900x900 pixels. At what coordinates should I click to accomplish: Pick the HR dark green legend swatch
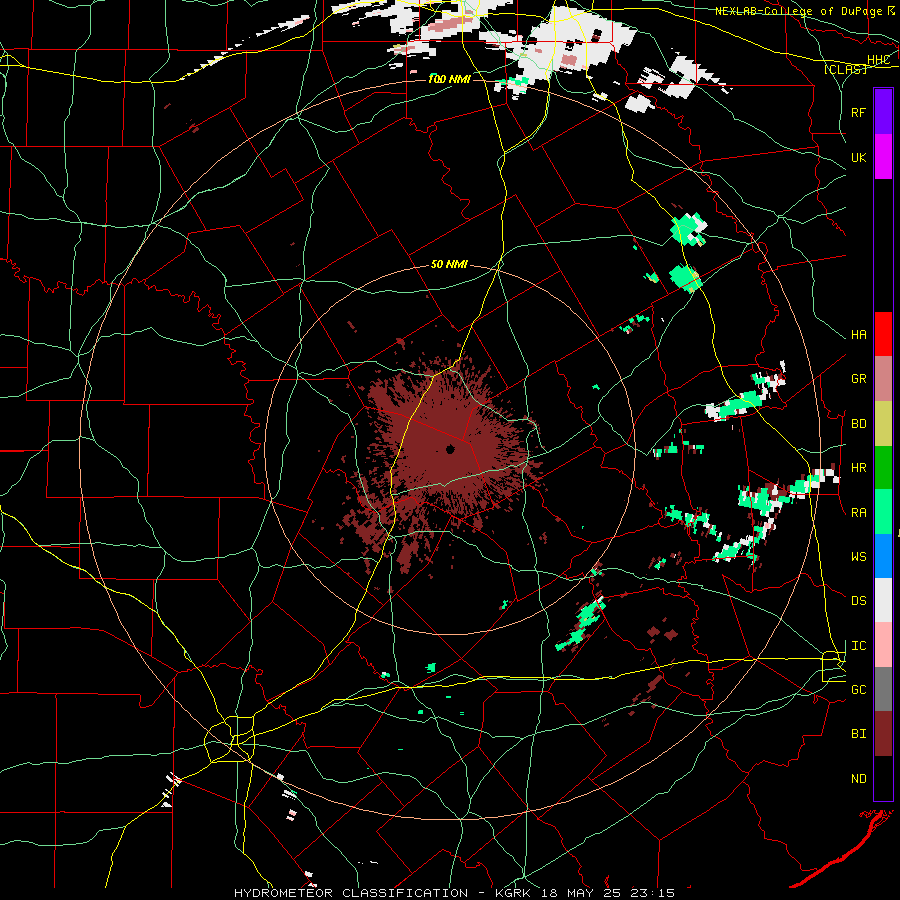(x=883, y=467)
